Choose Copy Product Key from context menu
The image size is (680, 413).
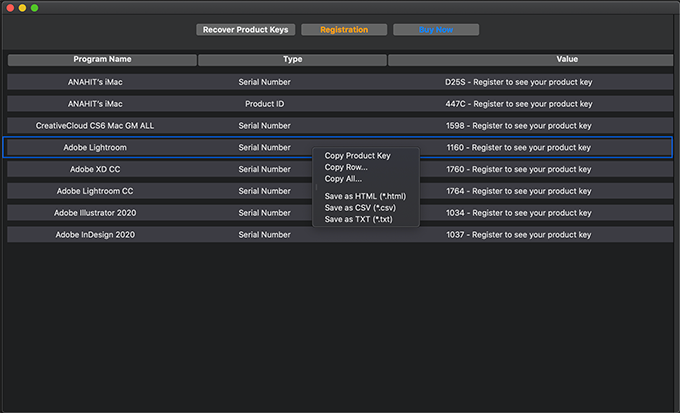coord(357,156)
